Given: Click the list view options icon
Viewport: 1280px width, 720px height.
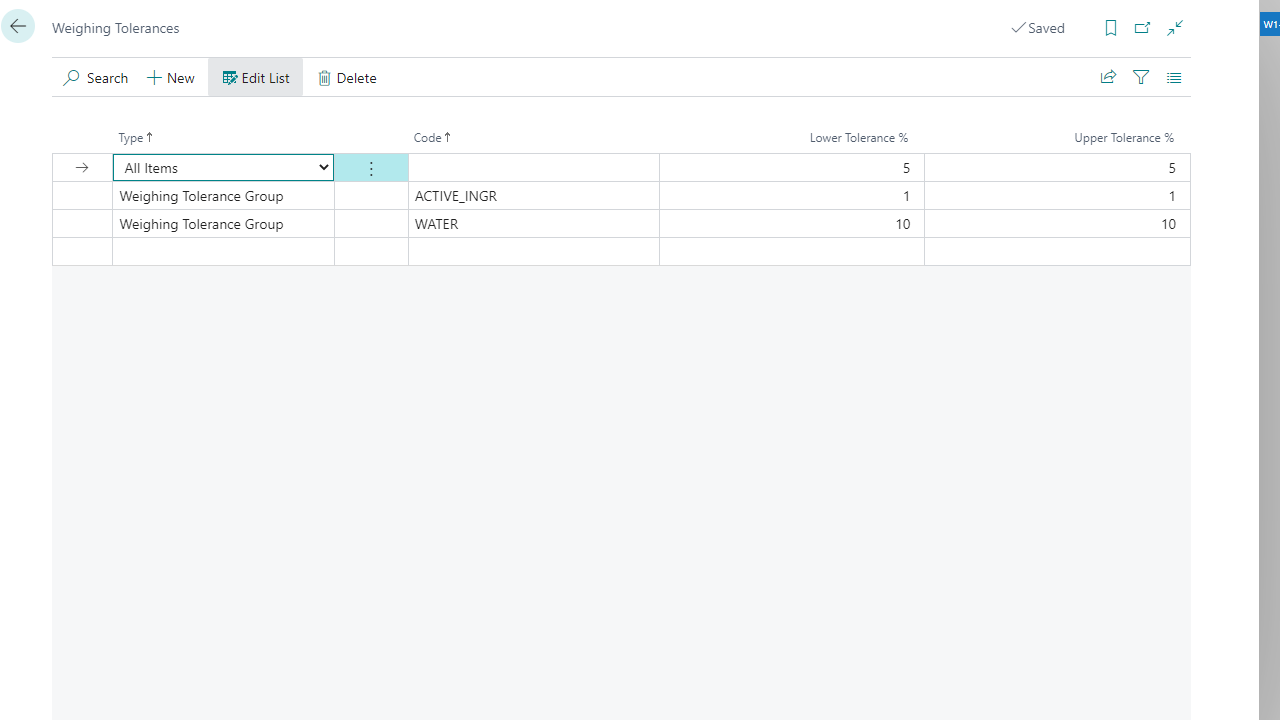Looking at the screenshot, I should 1174,77.
